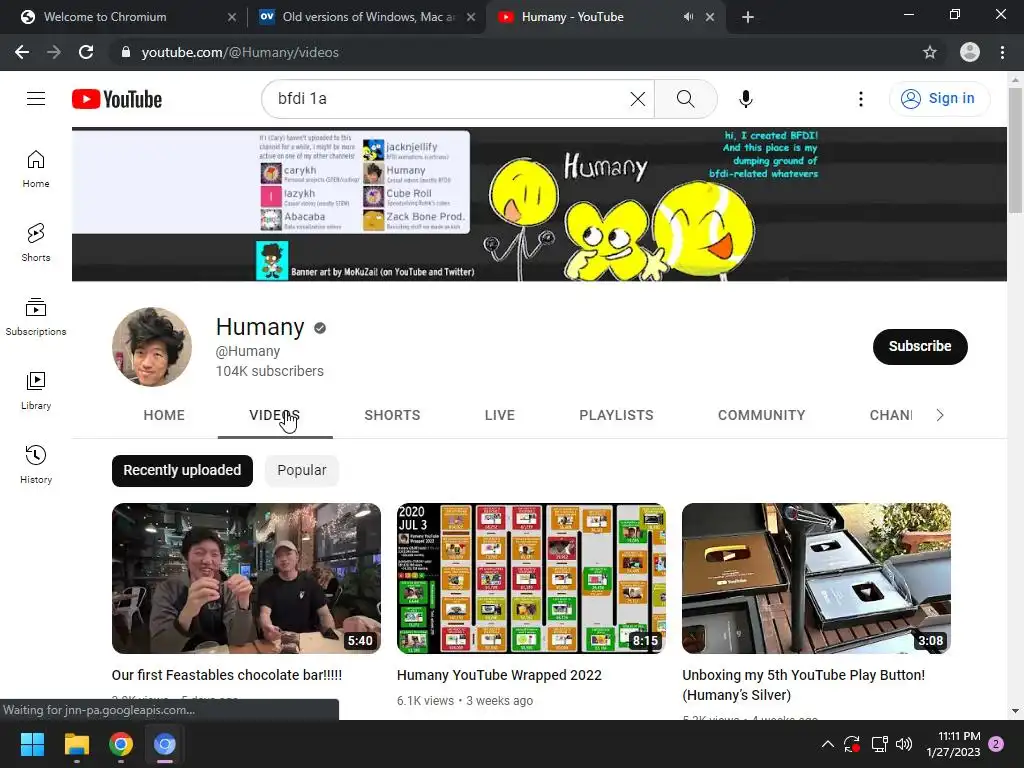This screenshot has width=1024, height=768.
Task: Click the Feastables video thumbnail
Action: click(246, 578)
